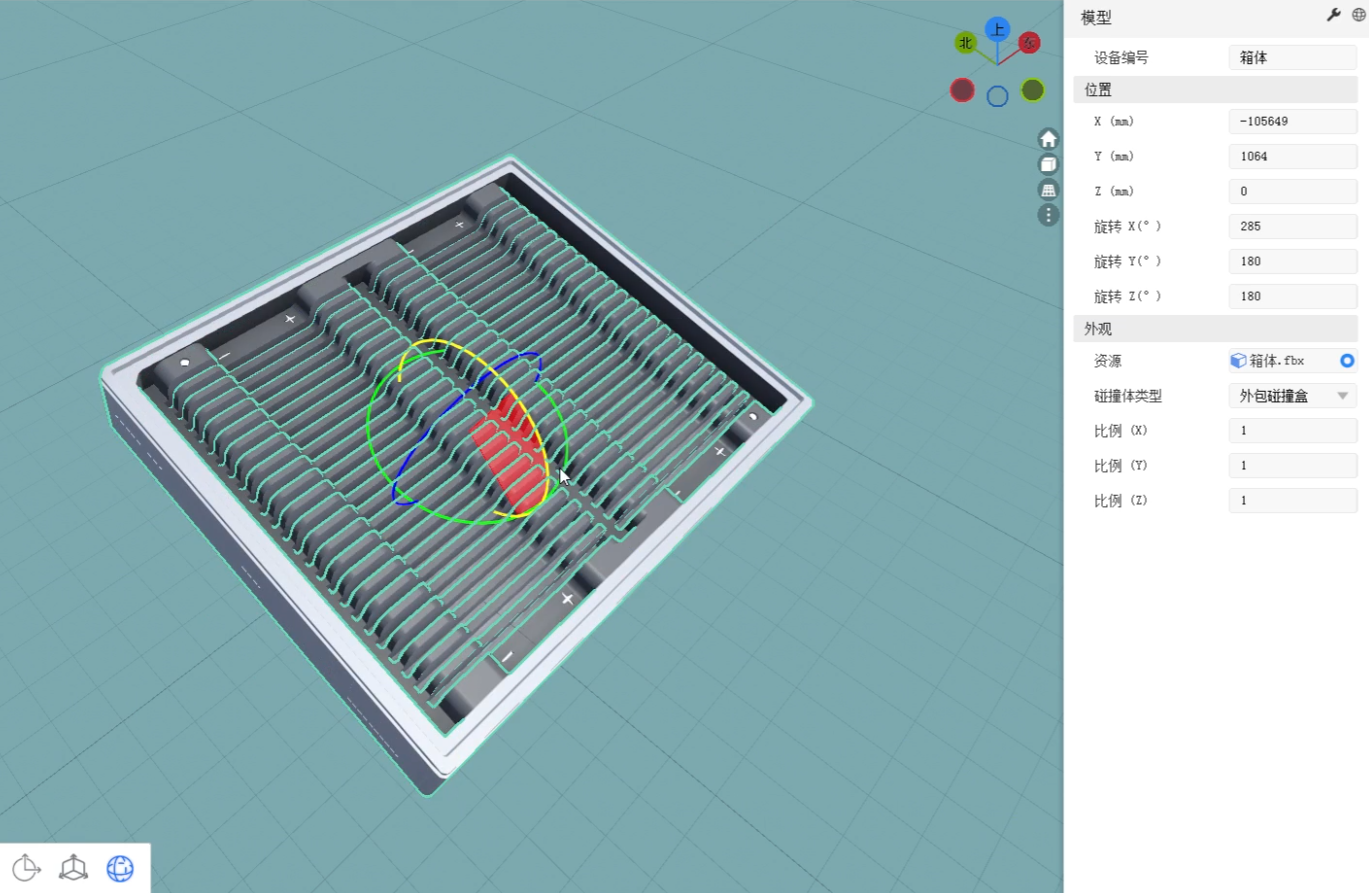Click the 旋转 X(°) label
The width and height of the screenshot is (1369, 893).
[1127, 226]
